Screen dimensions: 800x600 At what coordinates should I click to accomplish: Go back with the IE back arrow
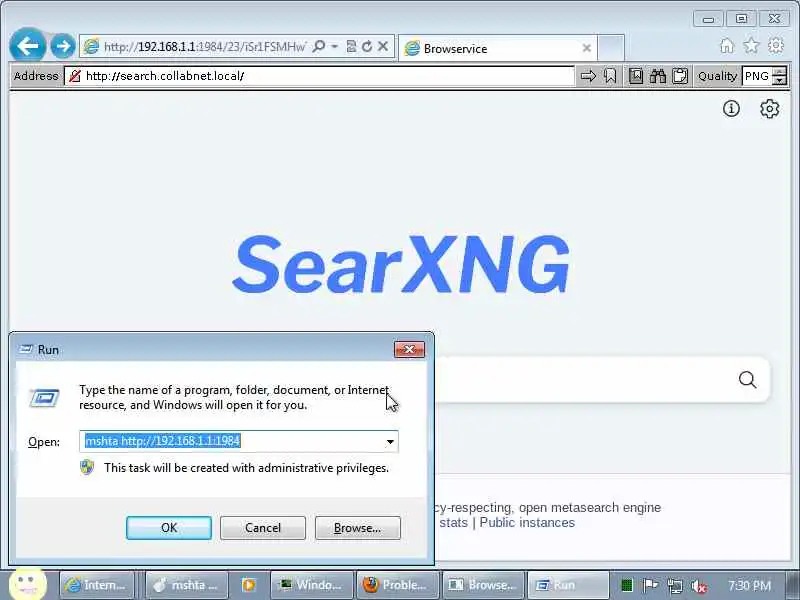pos(28,46)
